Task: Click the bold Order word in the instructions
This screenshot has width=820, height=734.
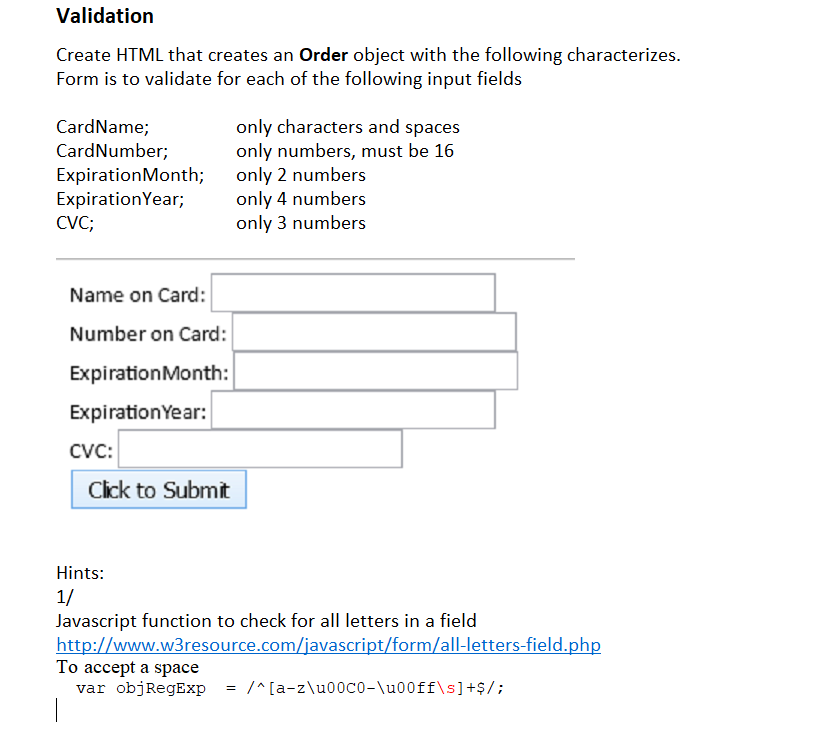Action: [x=323, y=55]
